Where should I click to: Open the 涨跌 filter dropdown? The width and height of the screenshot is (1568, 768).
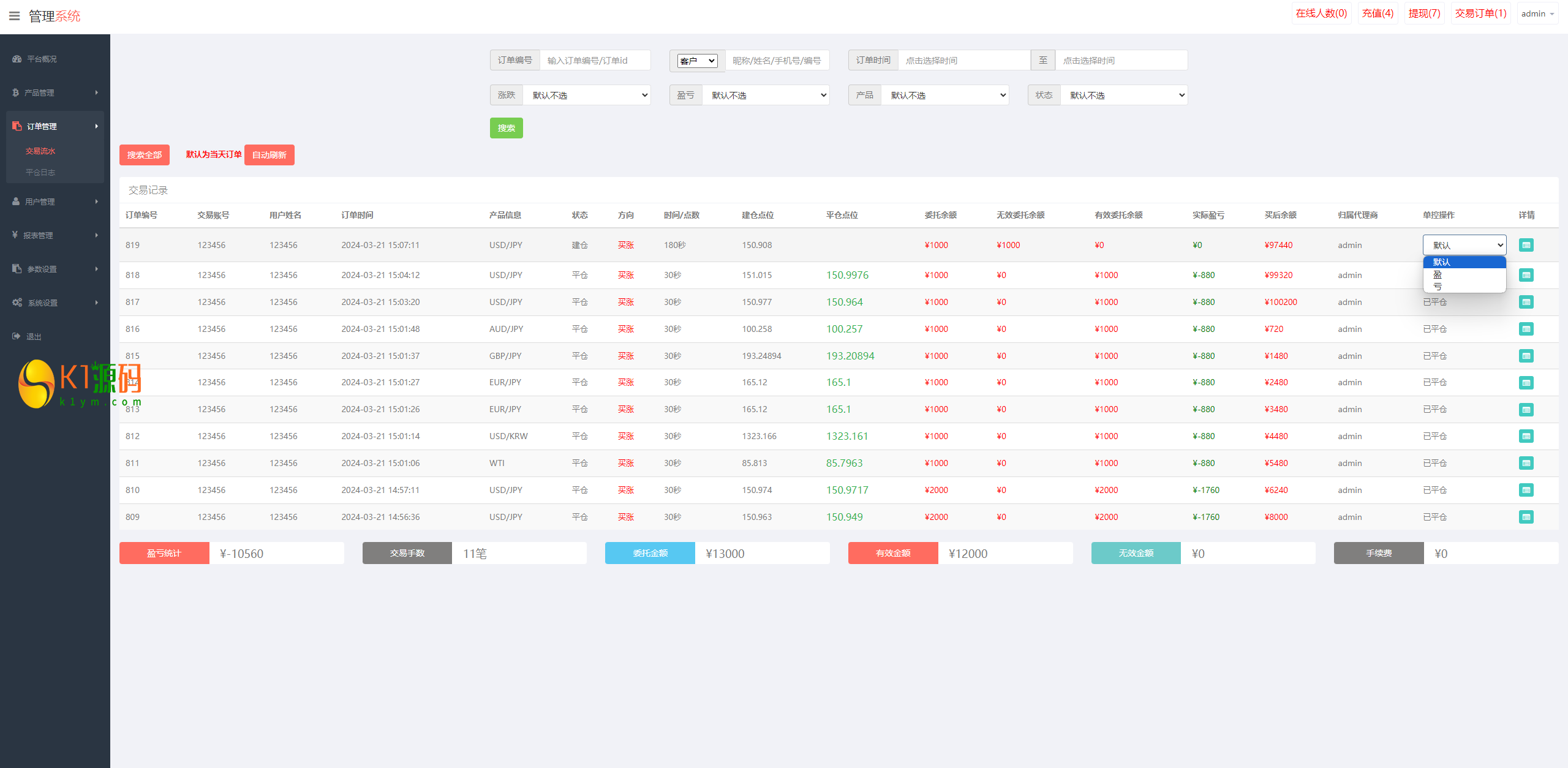[586, 95]
